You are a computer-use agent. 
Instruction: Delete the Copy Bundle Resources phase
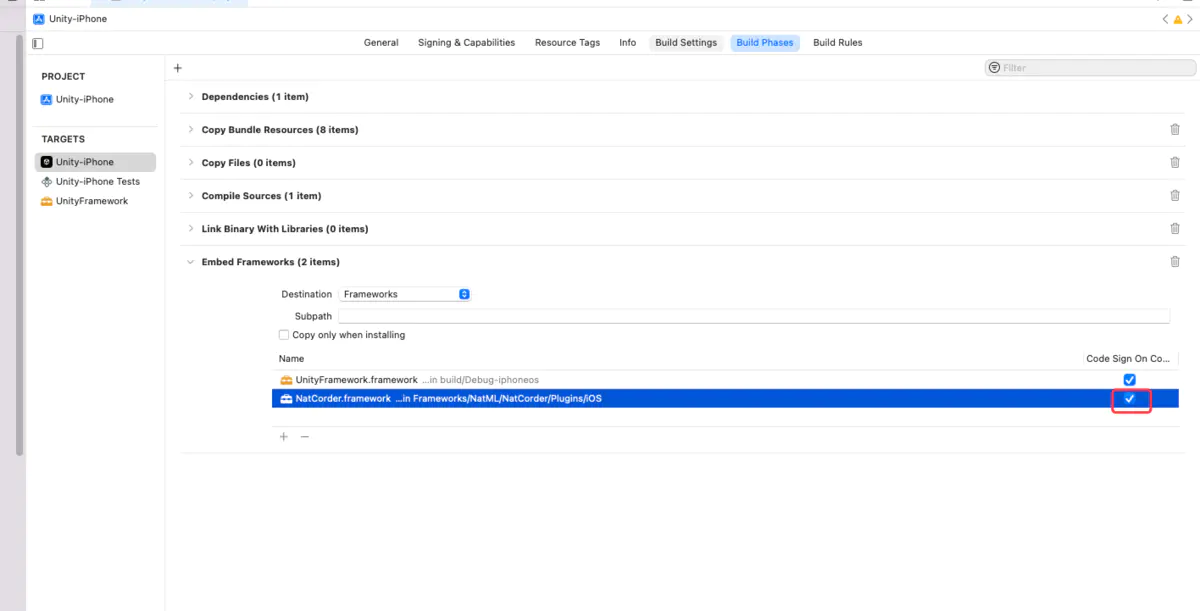click(1175, 130)
